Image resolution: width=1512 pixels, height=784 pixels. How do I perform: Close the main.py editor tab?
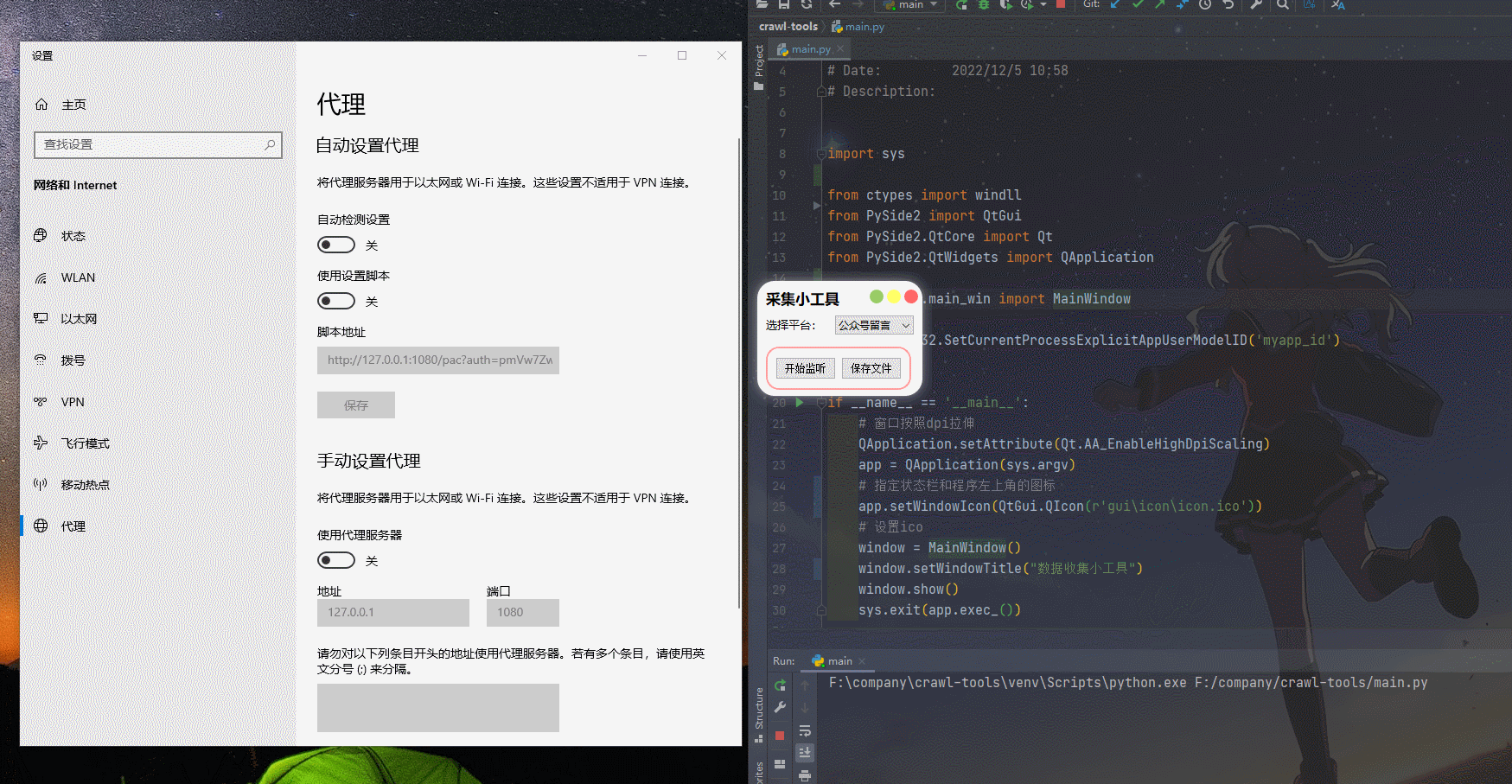pyautogui.click(x=839, y=49)
